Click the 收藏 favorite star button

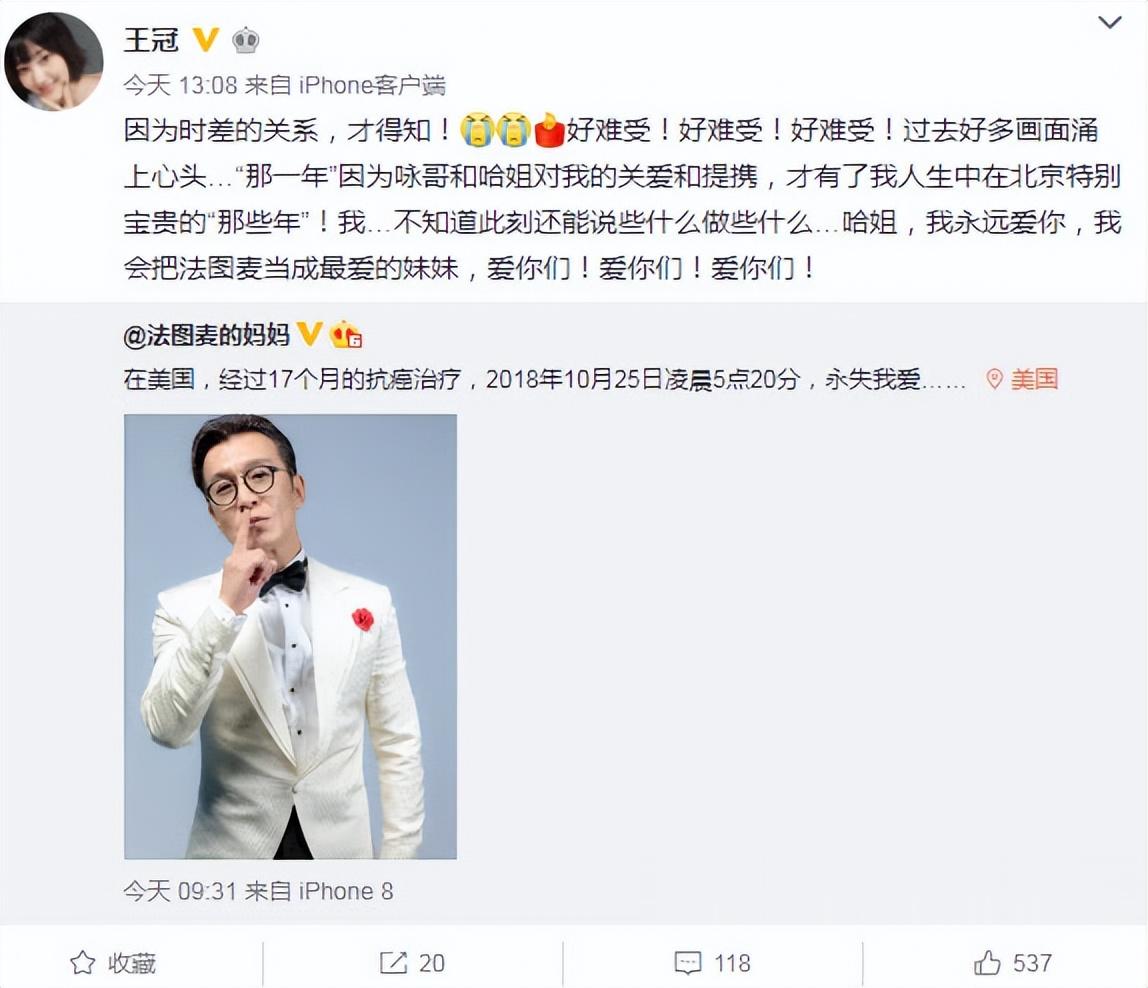click(113, 963)
